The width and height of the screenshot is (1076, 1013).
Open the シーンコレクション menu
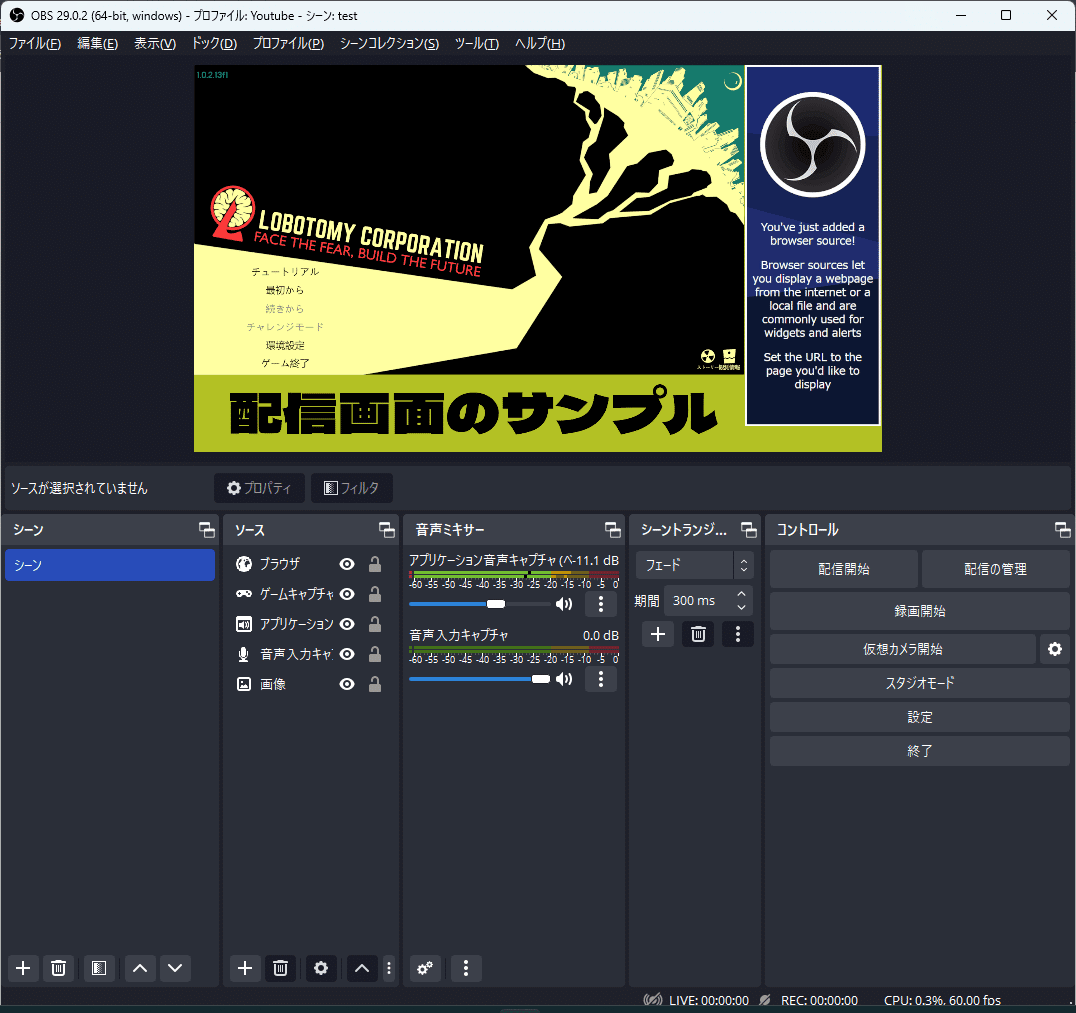pos(389,43)
